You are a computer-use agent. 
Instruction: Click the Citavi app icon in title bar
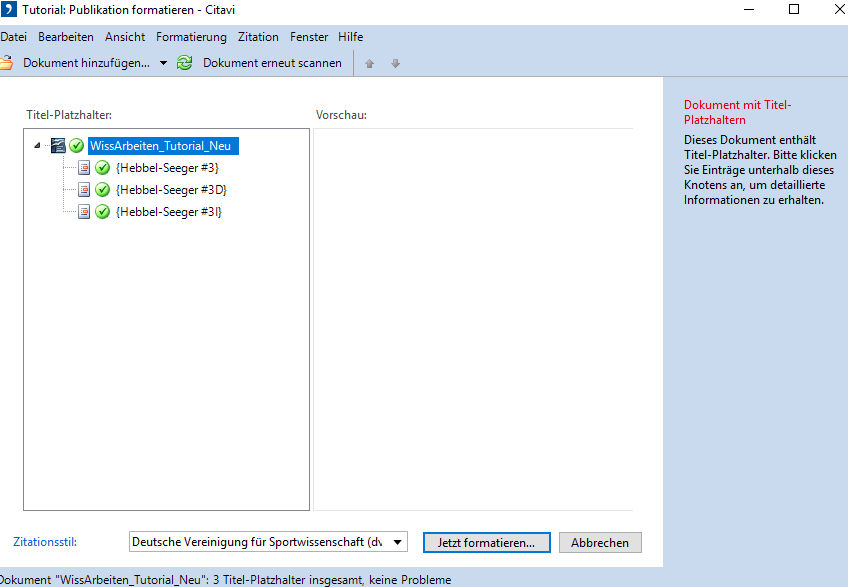(x=8, y=9)
